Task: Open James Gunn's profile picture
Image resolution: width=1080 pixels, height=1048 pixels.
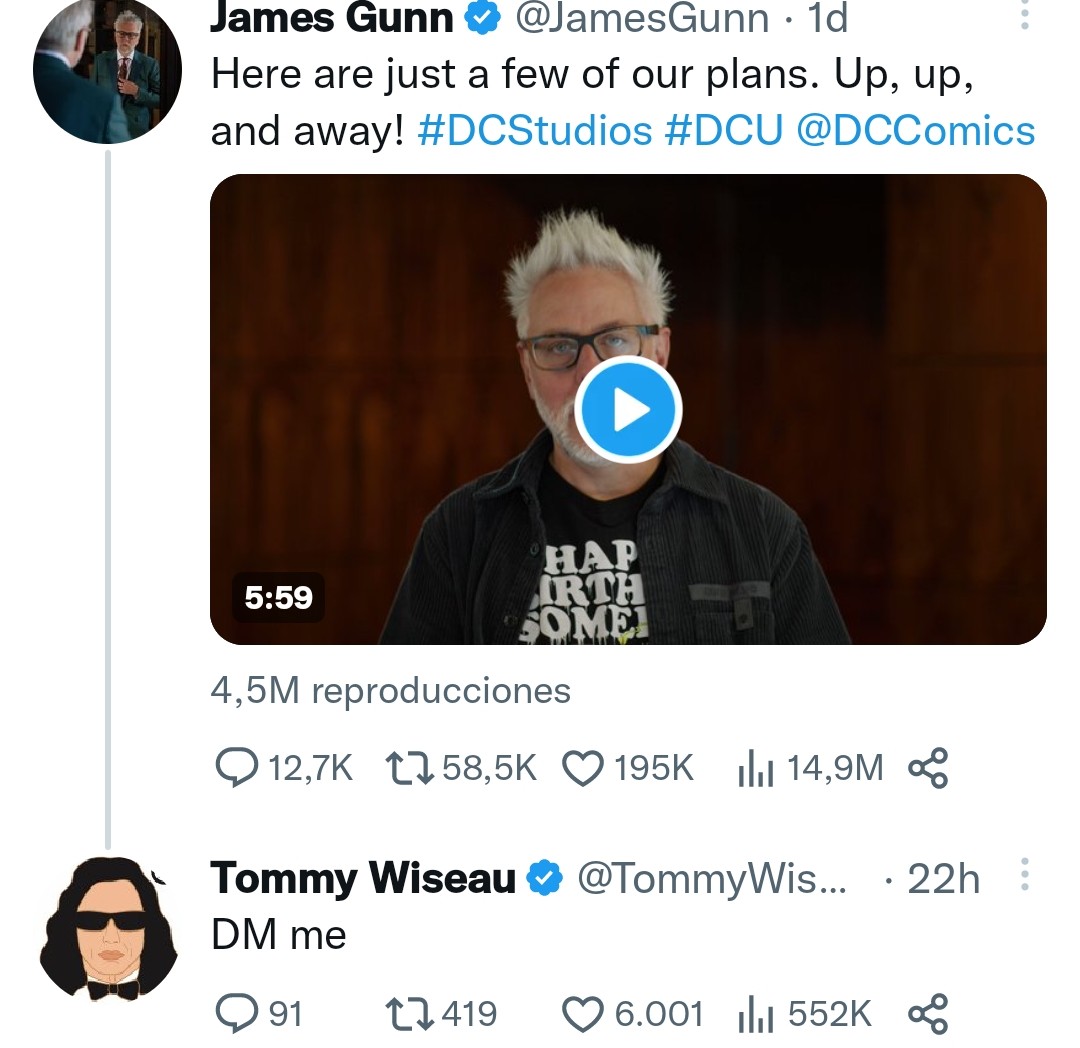Action: 107,70
